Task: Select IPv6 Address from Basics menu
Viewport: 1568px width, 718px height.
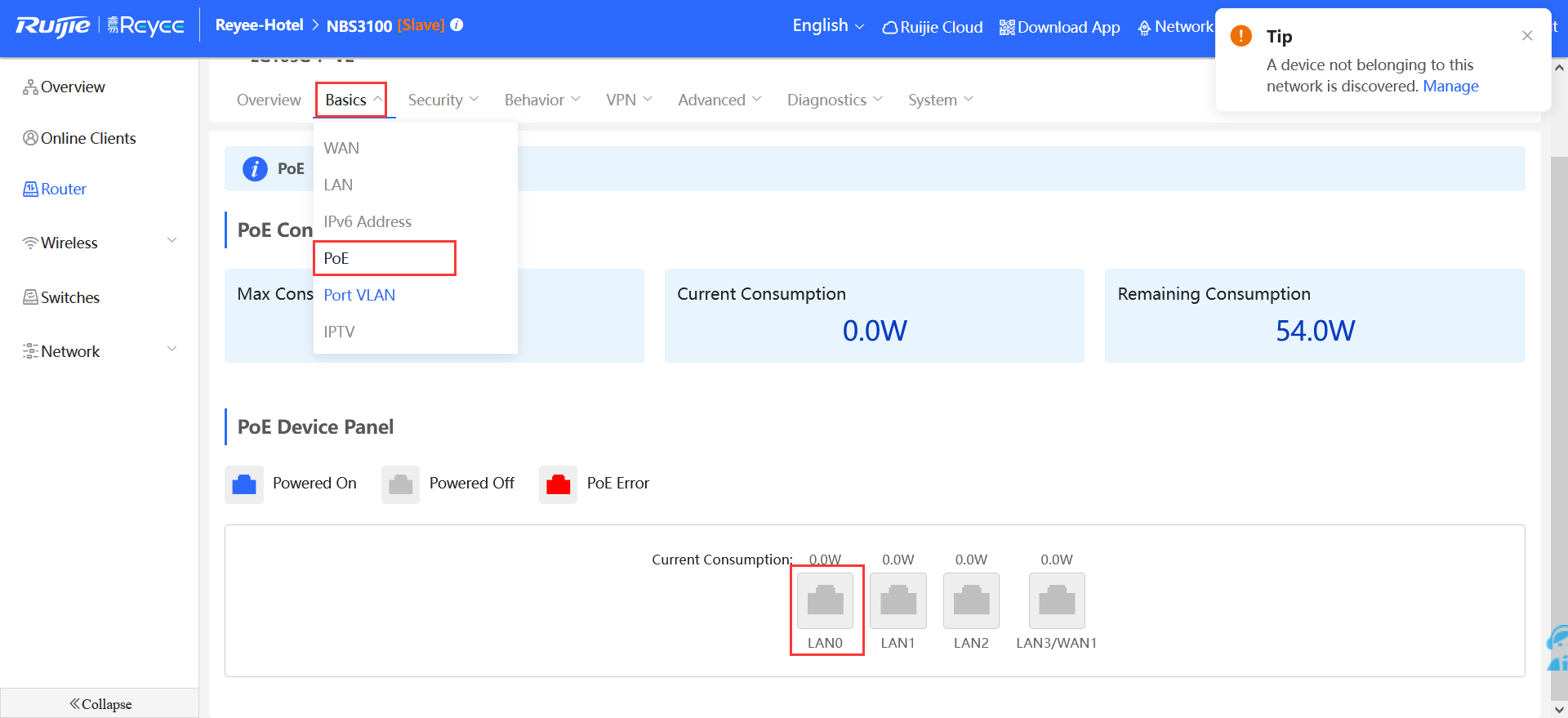Action: 415,221
